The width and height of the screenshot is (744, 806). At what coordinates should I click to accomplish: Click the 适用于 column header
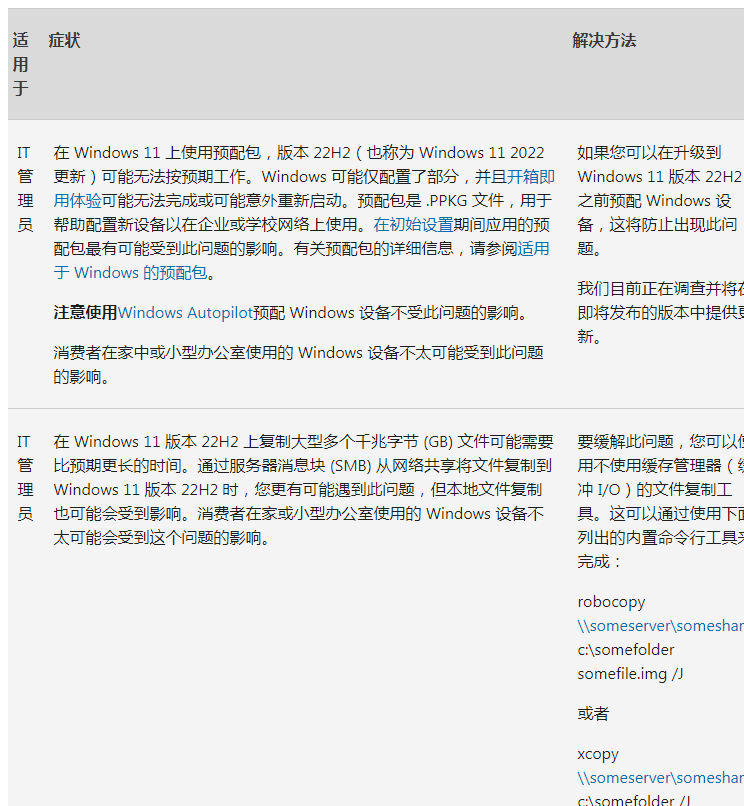(x=21, y=64)
